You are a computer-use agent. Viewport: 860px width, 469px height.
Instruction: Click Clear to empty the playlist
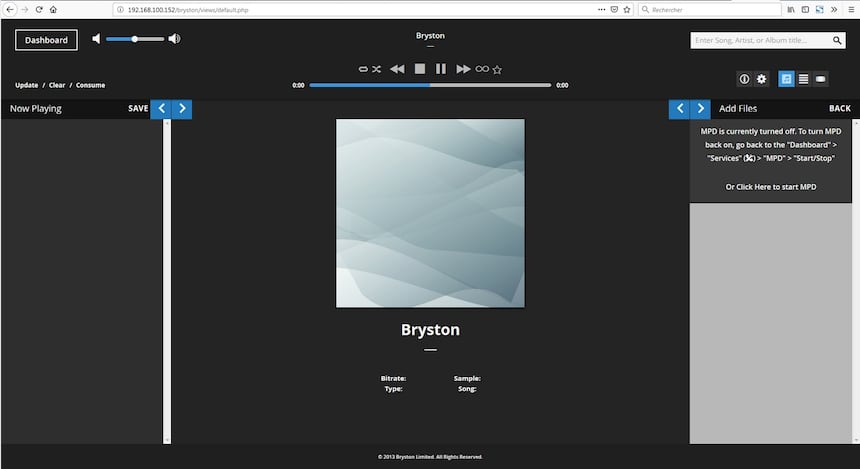[57, 85]
